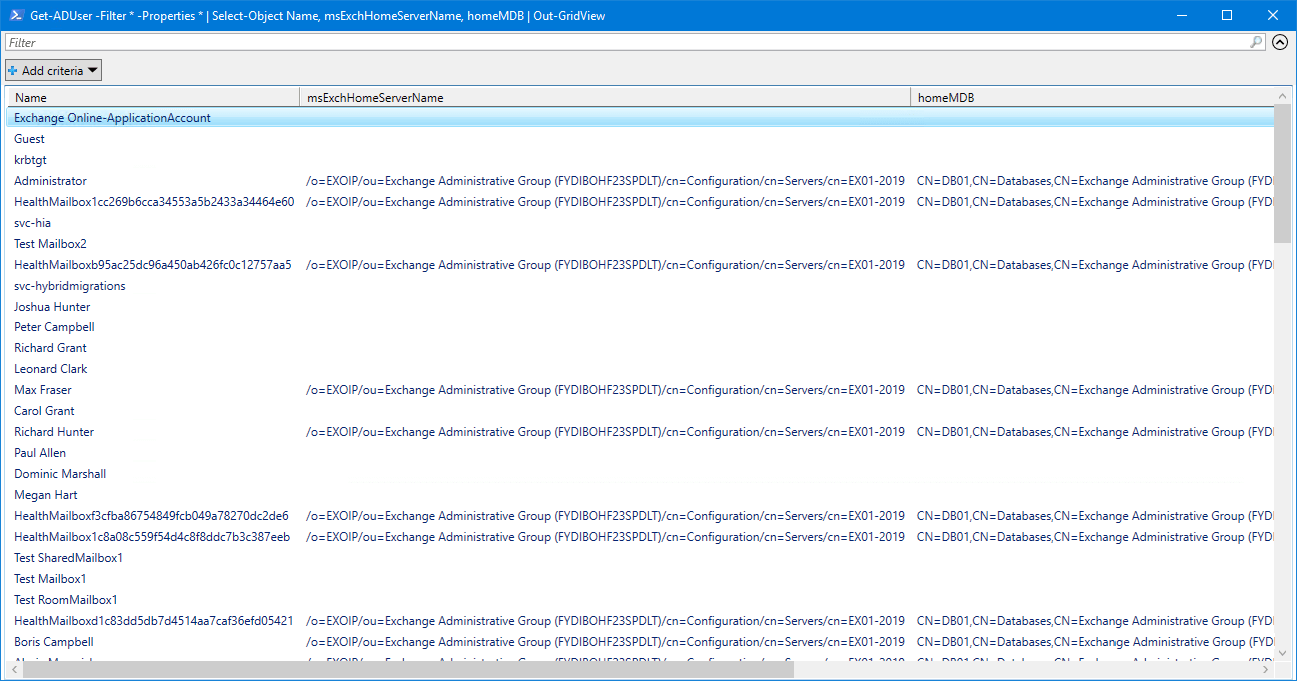The width and height of the screenshot is (1297, 681).
Task: Select the Max Fraser row
Action: click(x=640, y=390)
